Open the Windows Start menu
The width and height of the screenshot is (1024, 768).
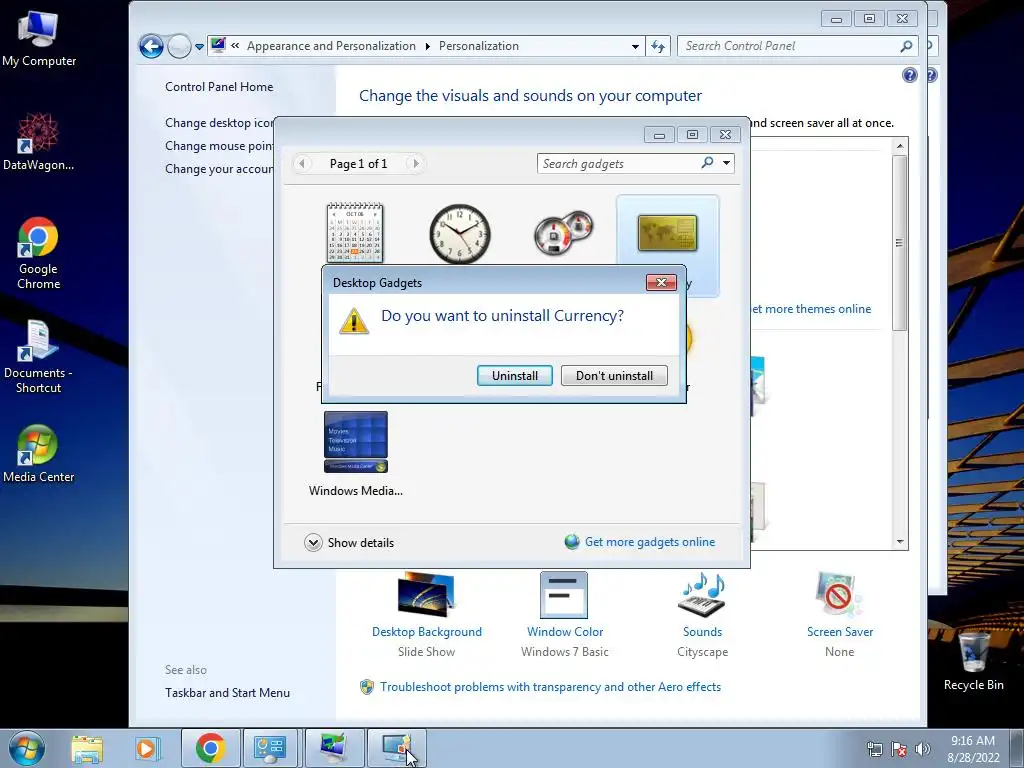click(27, 748)
